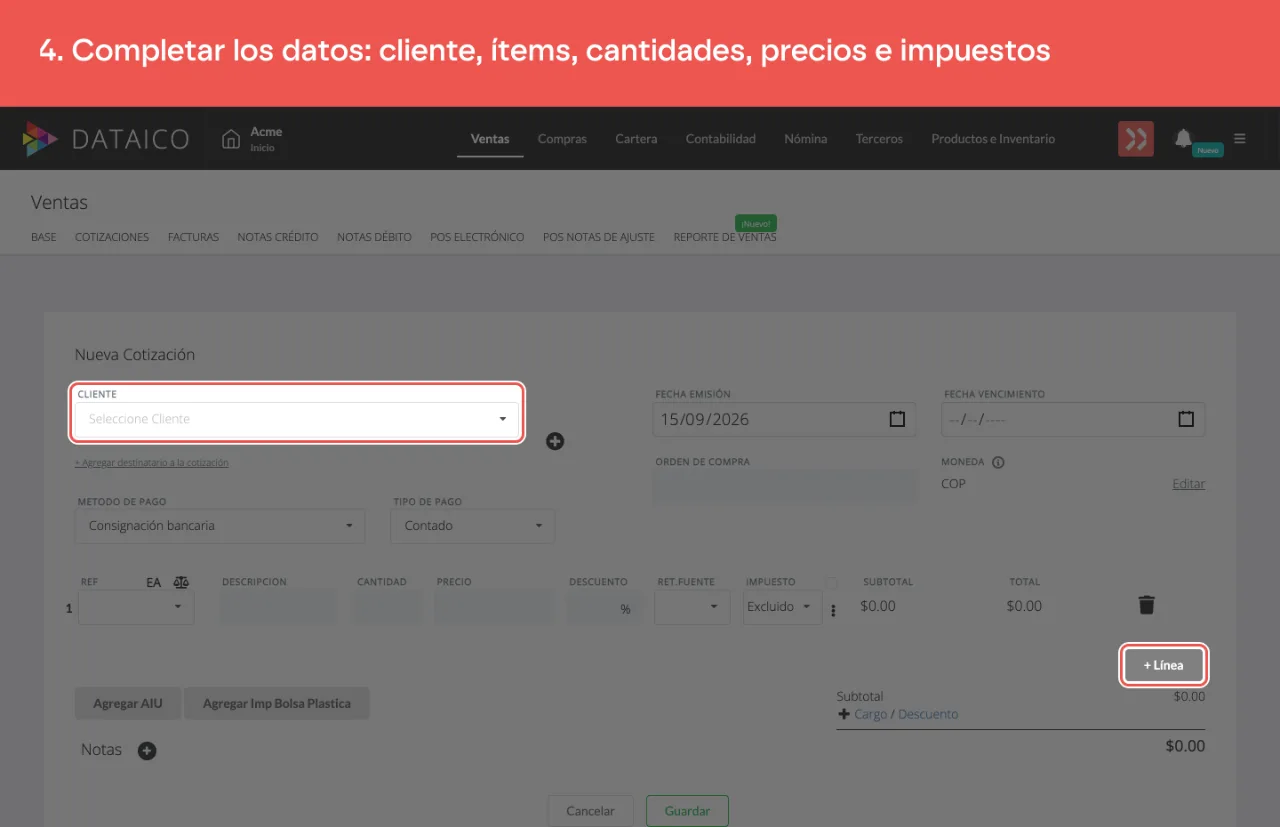Open notifications bell icon
The width and height of the screenshot is (1280, 827).
point(1183,138)
